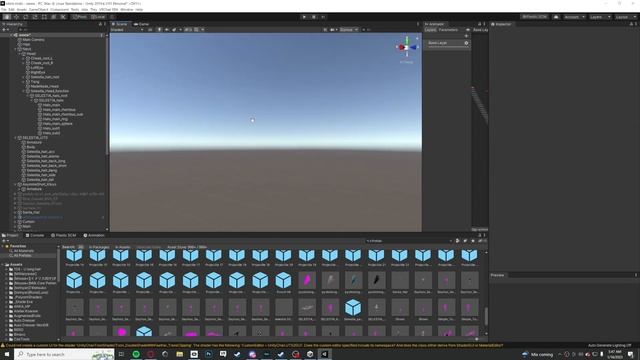Image resolution: width=640 pixels, height=360 pixels.
Task: Collapse the Assets folder tree
Action: point(3,265)
